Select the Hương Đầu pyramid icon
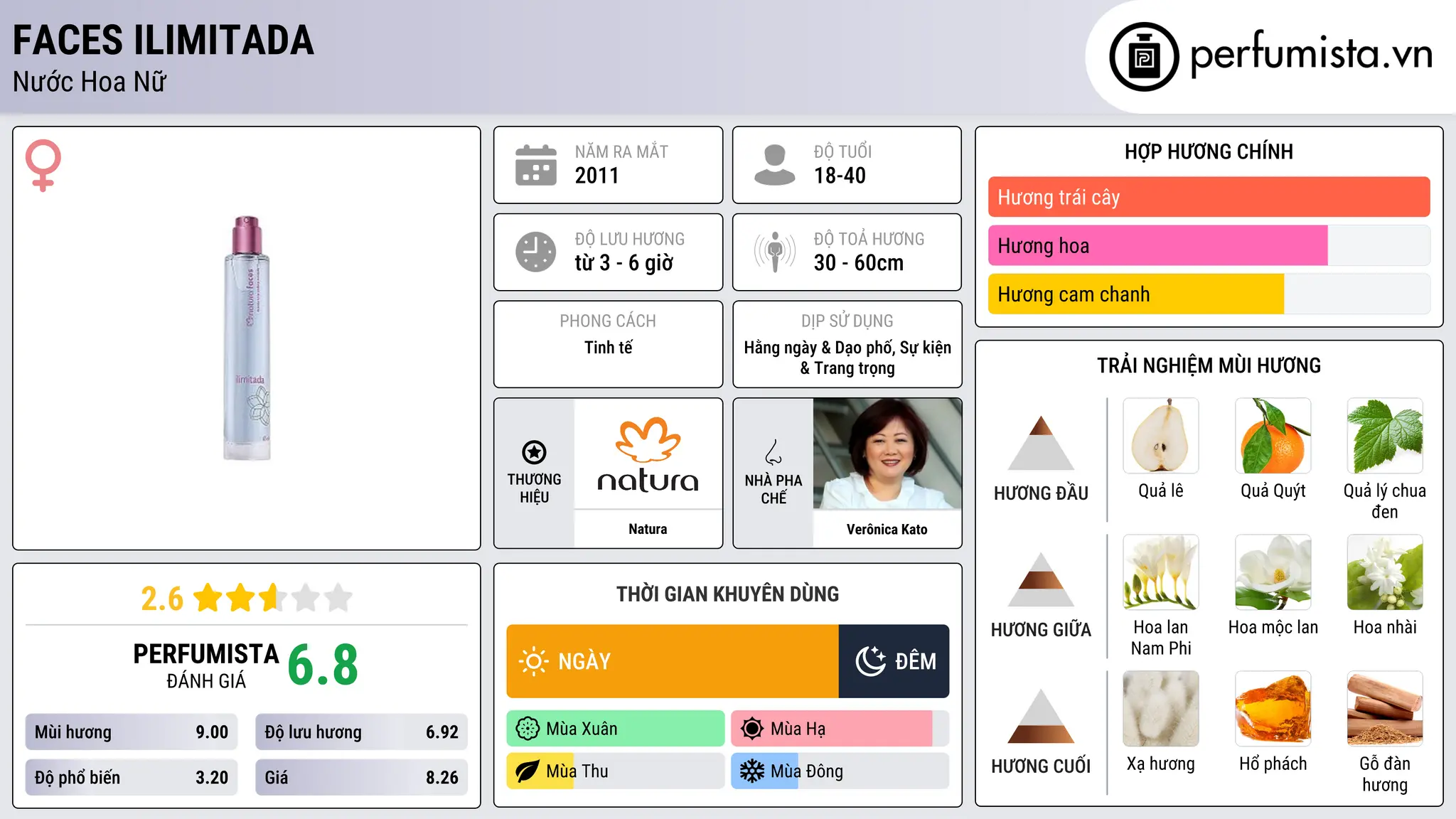The width and height of the screenshot is (1456, 819). pyautogui.click(x=1041, y=443)
